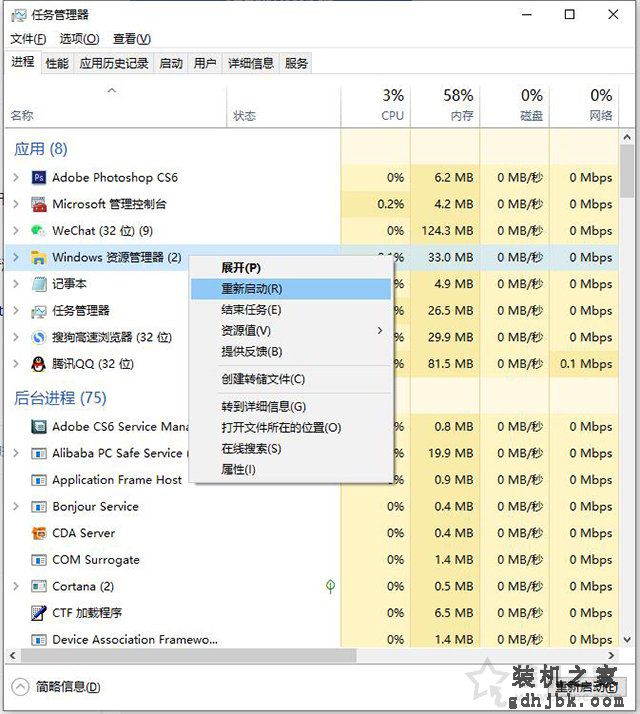This screenshot has width=640, height=714.
Task: Open the 资源值(V) submenu arrow
Action: click(380, 331)
